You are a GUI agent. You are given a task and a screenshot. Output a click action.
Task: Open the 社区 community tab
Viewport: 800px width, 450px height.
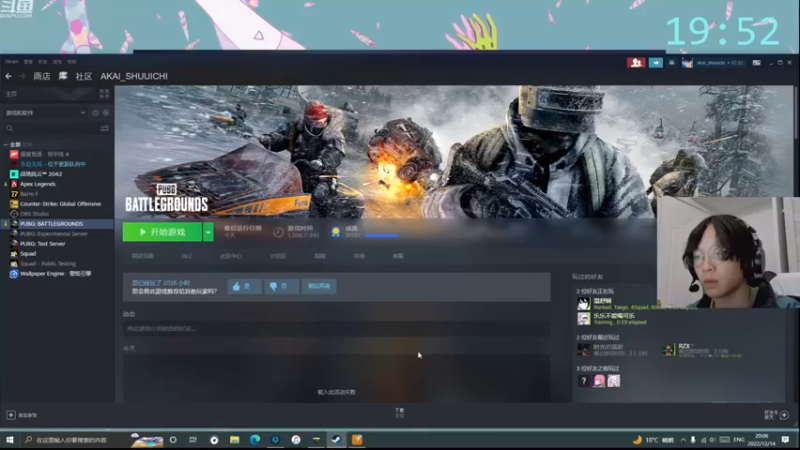click(84, 76)
